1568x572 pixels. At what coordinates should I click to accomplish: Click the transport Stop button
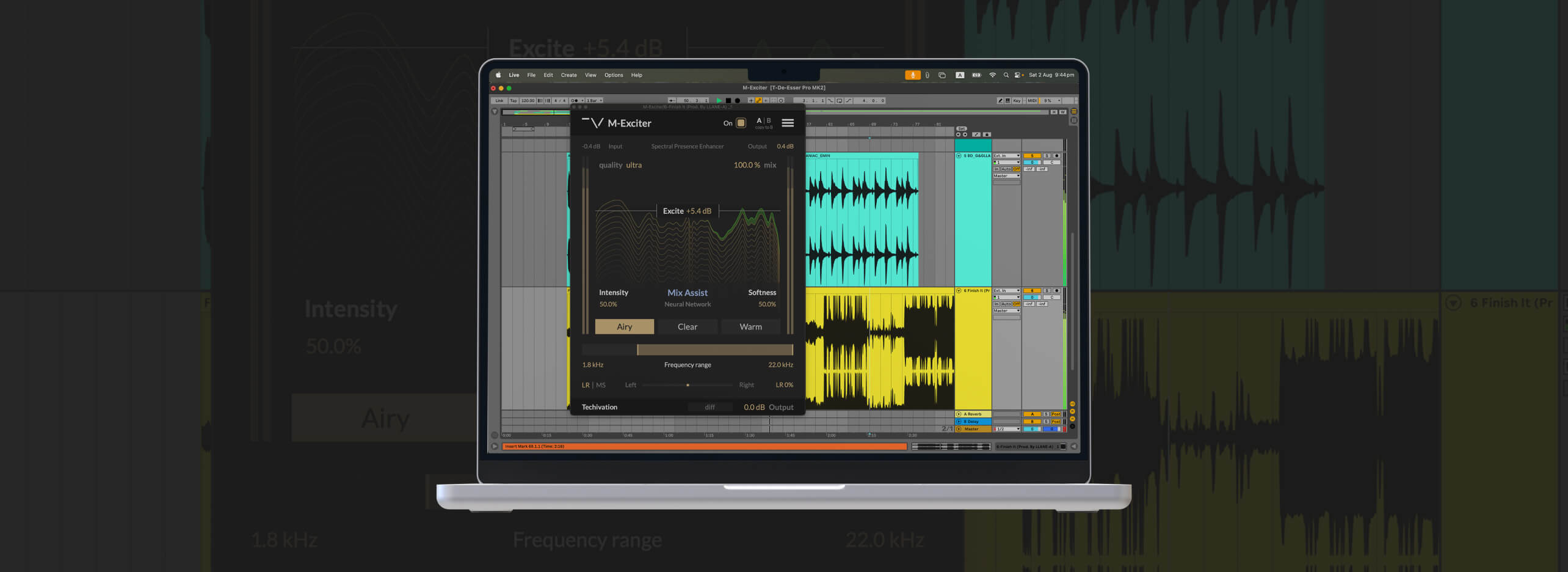[728, 101]
